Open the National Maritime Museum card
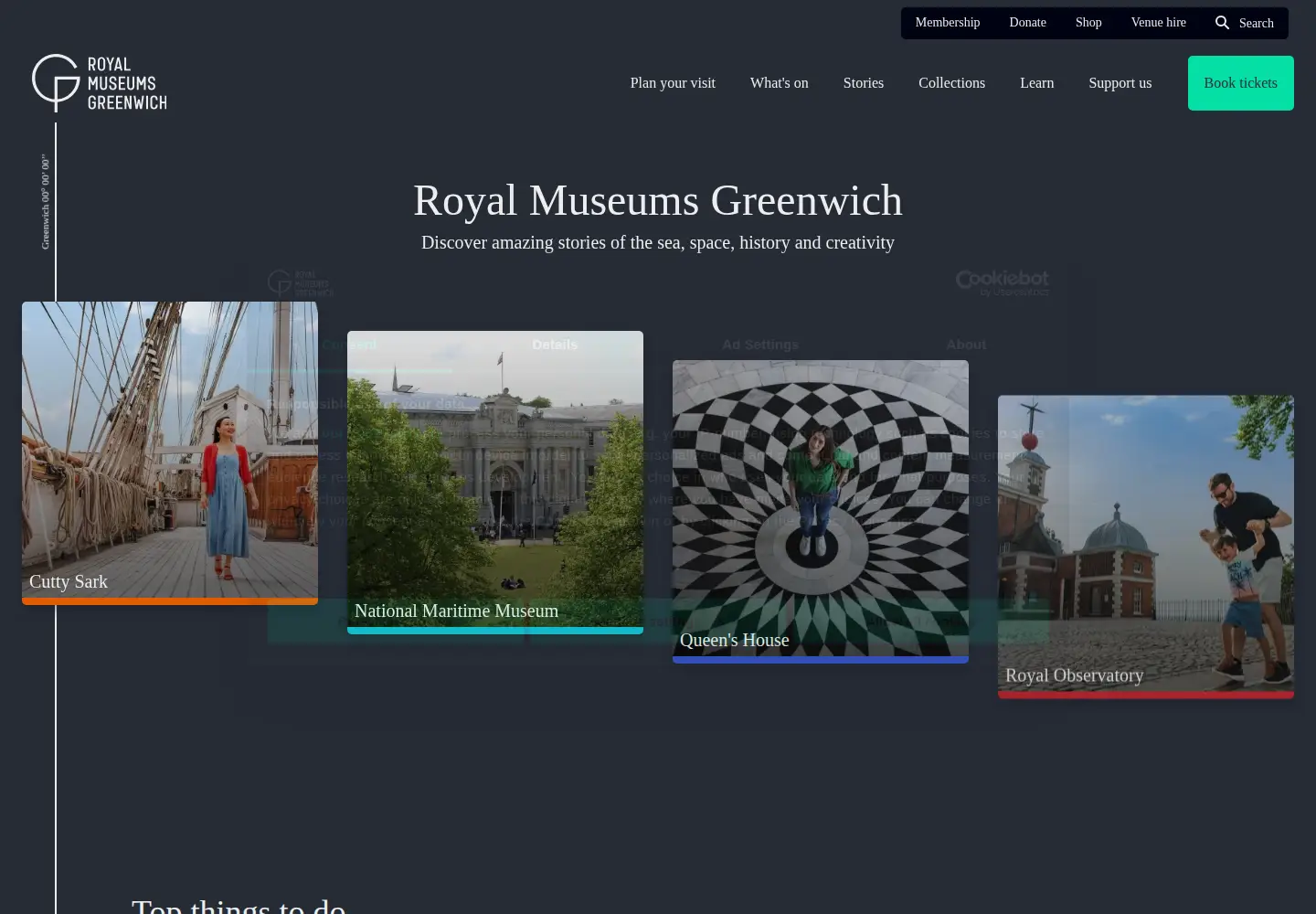Image resolution: width=1316 pixels, height=914 pixels. pyautogui.click(x=495, y=483)
